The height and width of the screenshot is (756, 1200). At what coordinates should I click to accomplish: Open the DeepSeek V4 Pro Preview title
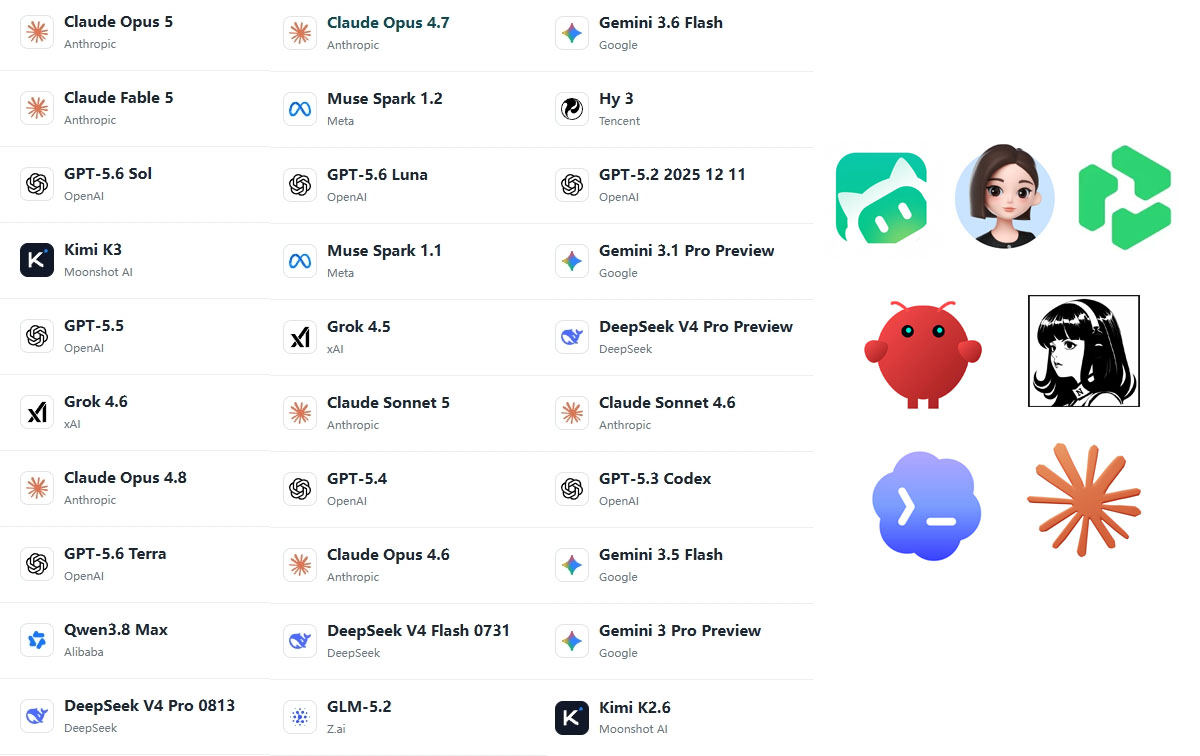pos(696,327)
